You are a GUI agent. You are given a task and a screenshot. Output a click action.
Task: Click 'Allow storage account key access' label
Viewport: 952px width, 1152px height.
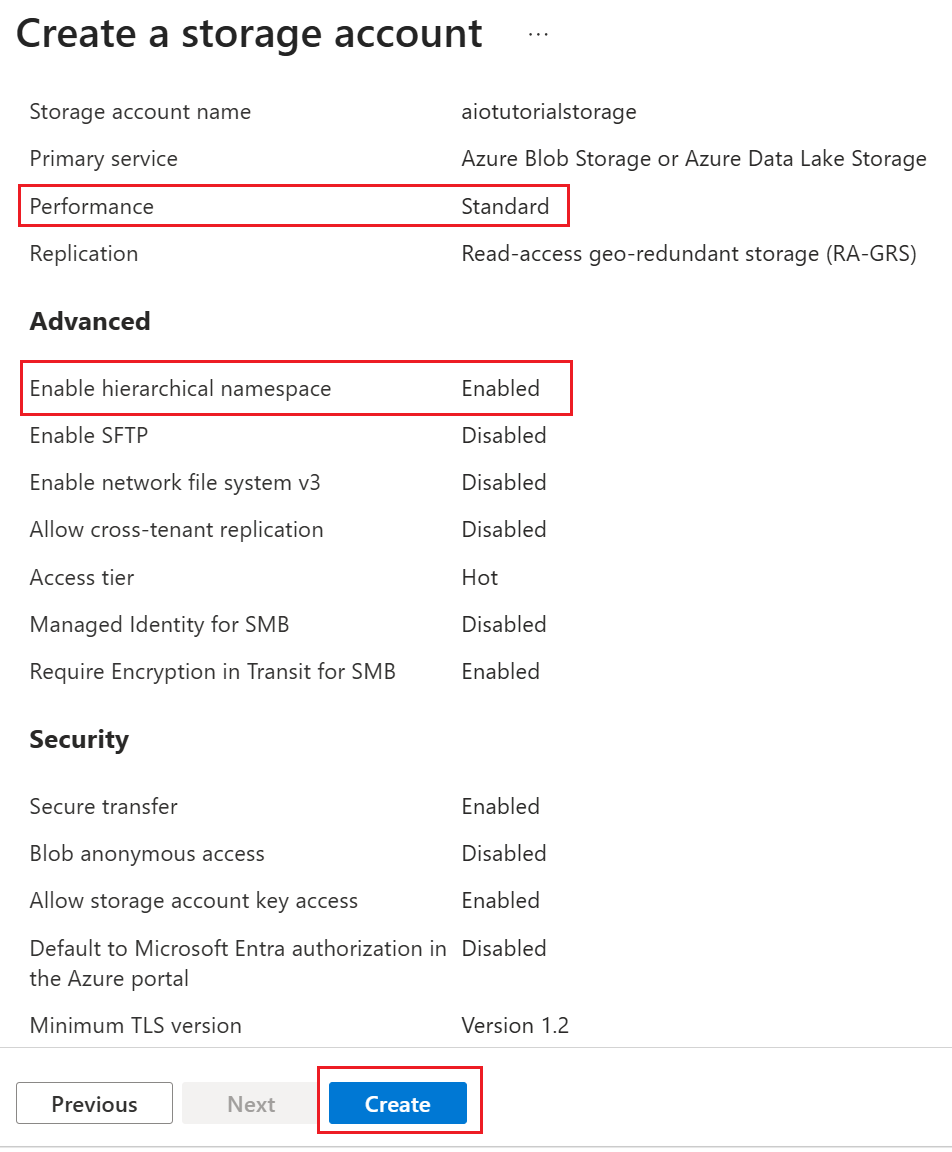coord(194,901)
